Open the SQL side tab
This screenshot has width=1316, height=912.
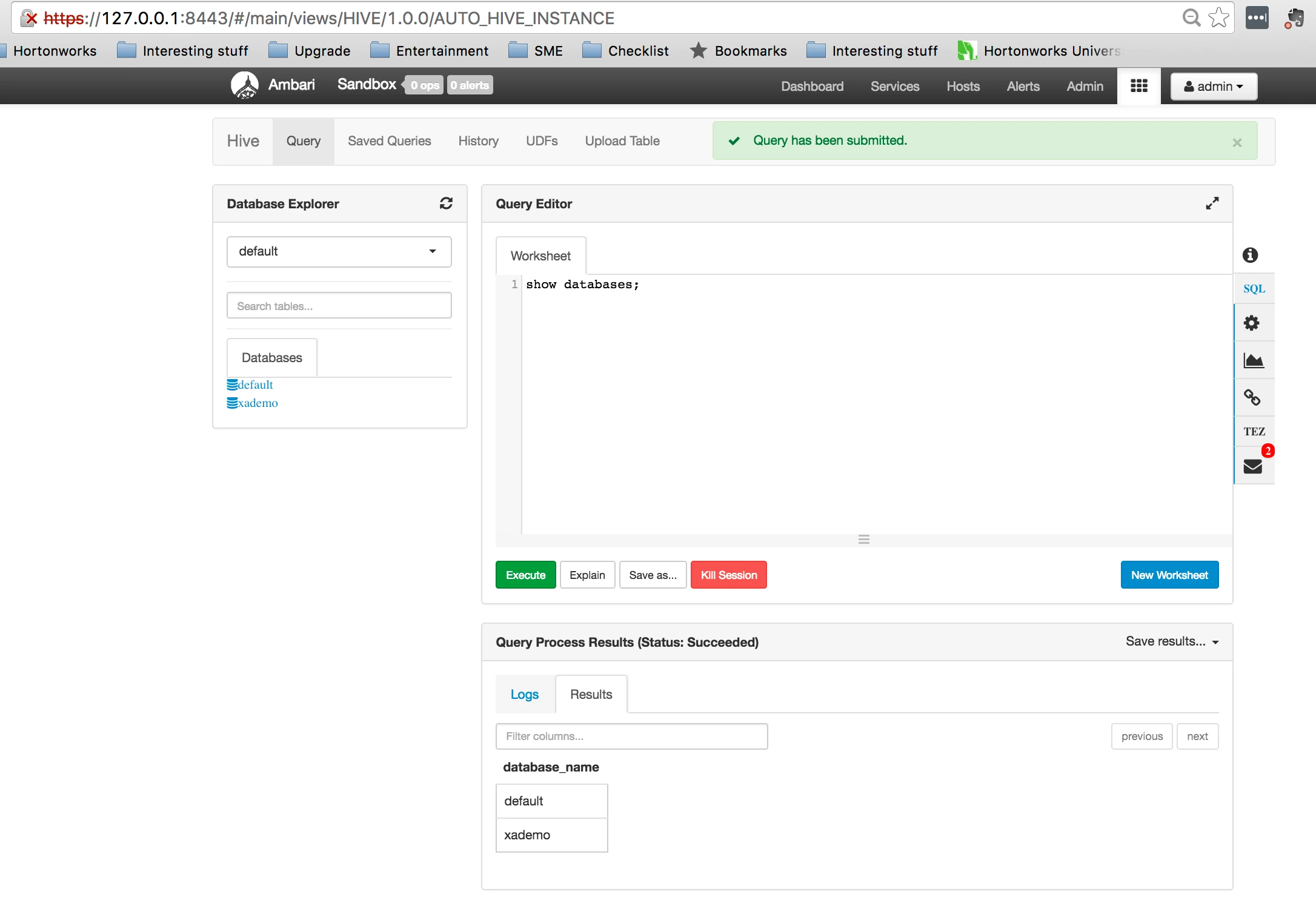[x=1254, y=289]
